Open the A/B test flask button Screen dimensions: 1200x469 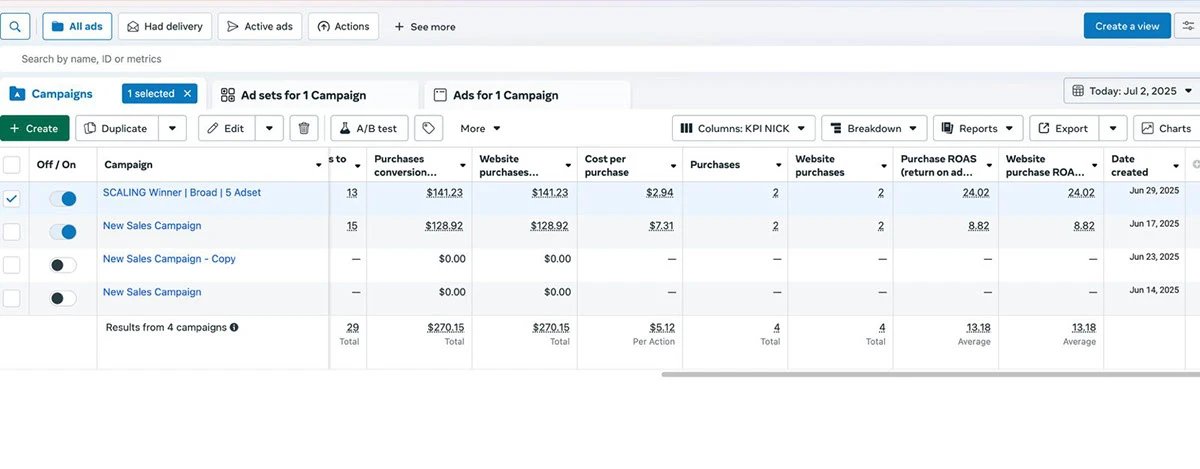369,128
